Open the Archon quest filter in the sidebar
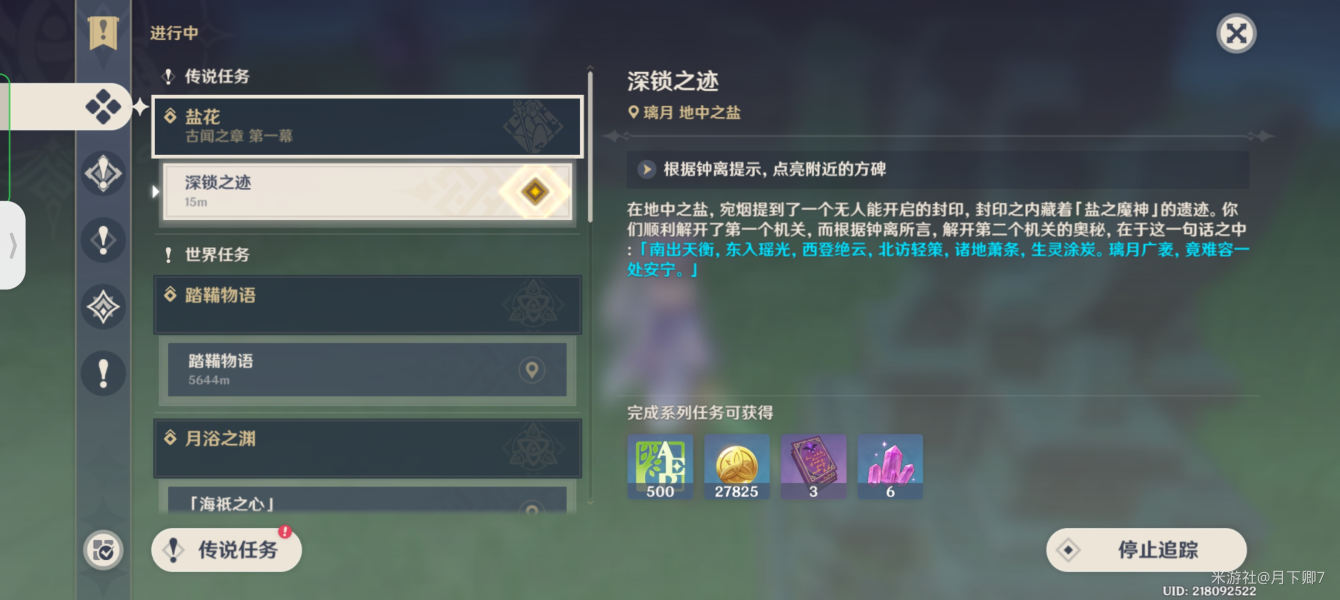The height and width of the screenshot is (600, 1340). tap(103, 174)
